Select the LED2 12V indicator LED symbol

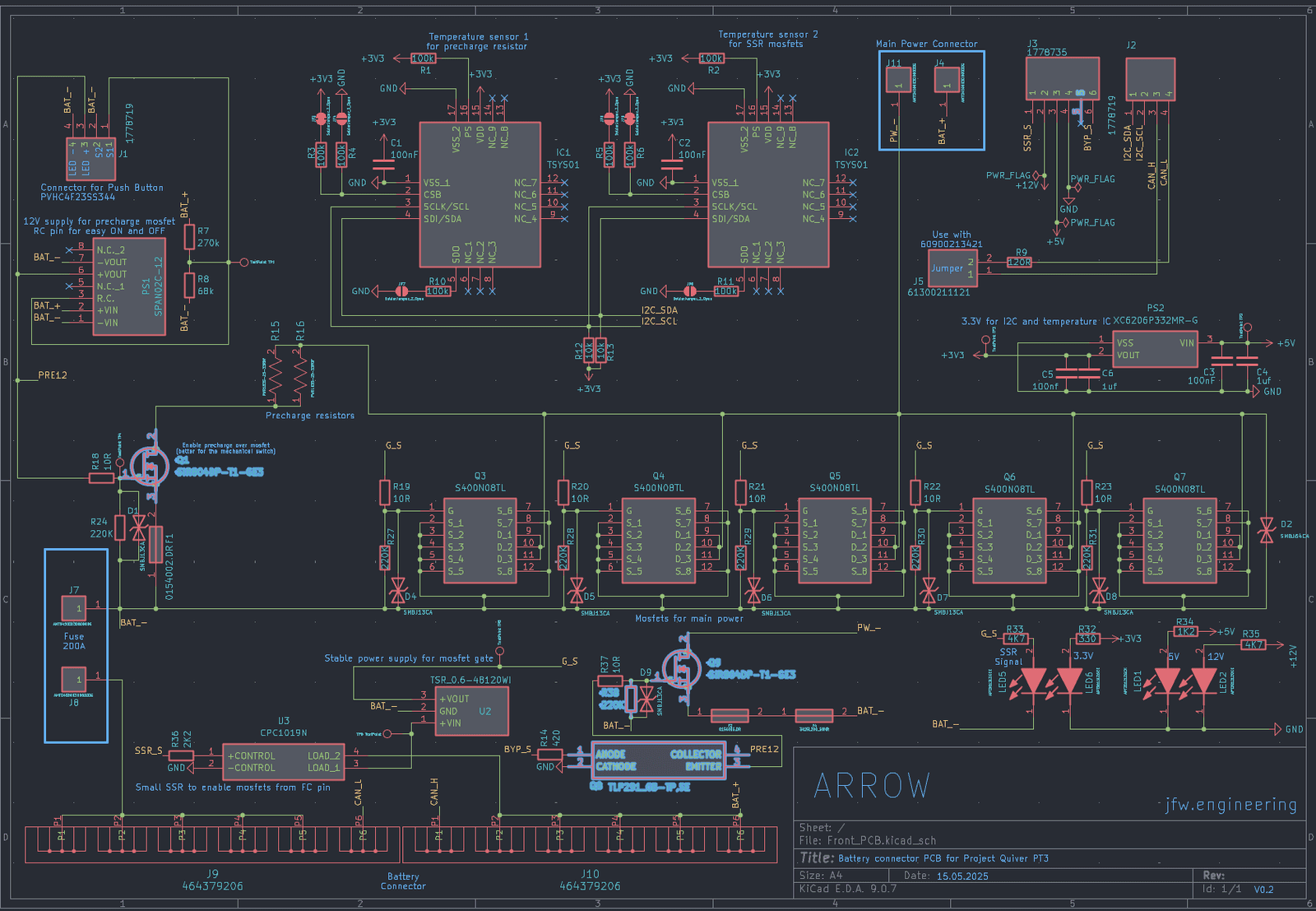click(1203, 681)
